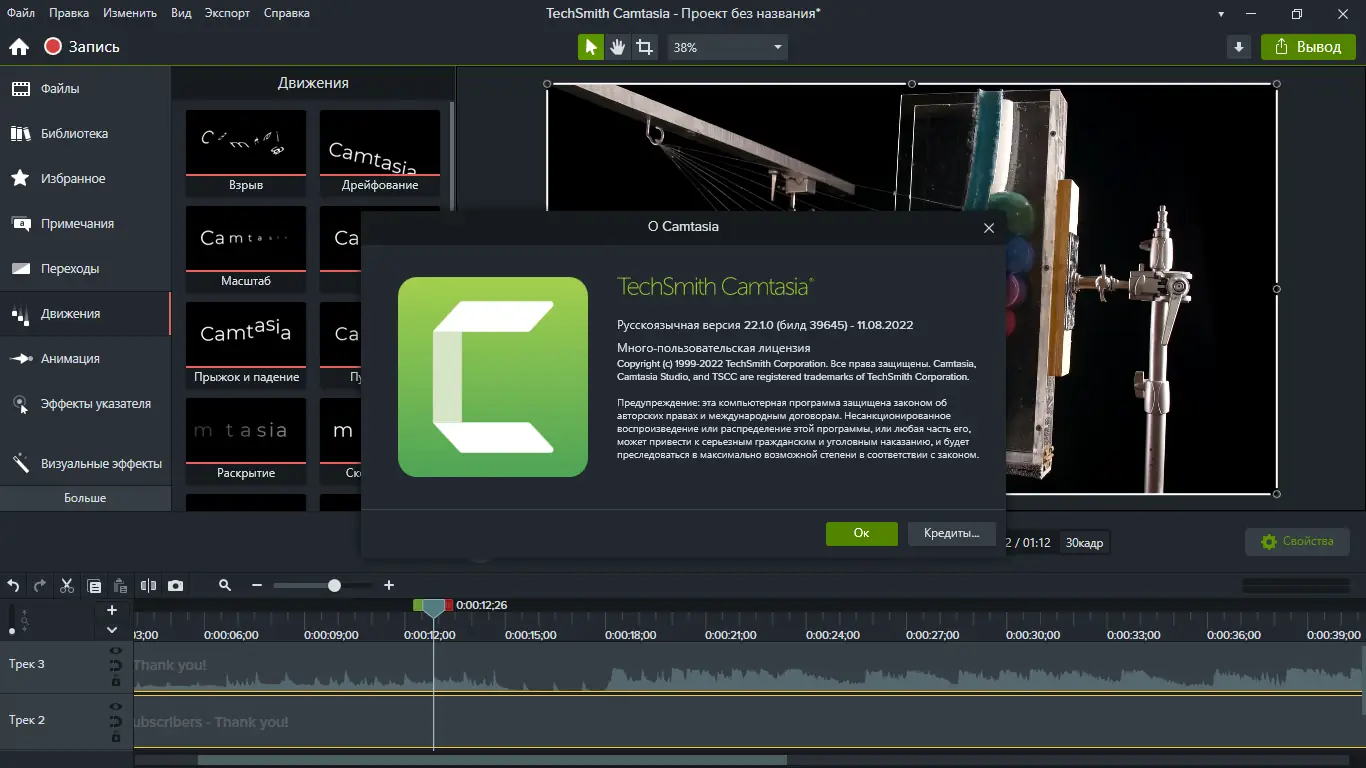
Task: Click the Кредиты... button
Action: [x=951, y=534]
